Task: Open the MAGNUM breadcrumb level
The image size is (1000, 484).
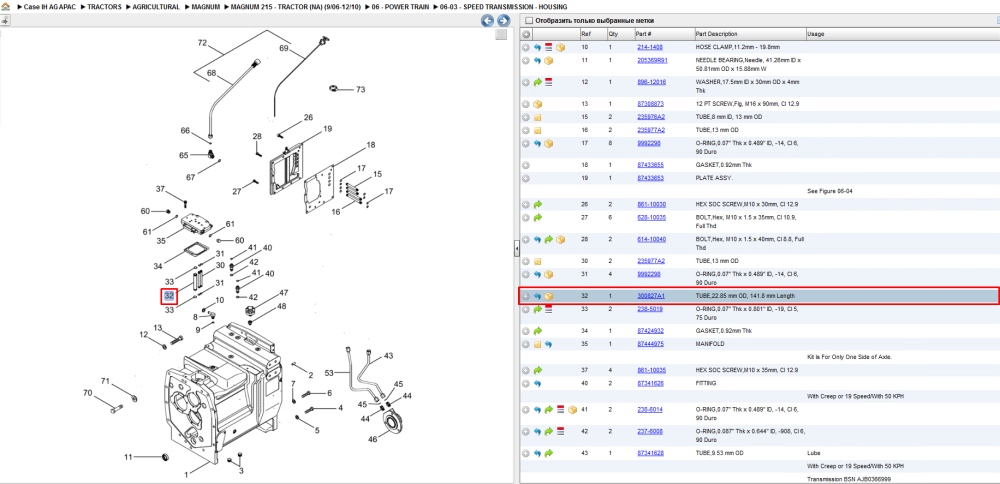Action: pyautogui.click(x=206, y=7)
